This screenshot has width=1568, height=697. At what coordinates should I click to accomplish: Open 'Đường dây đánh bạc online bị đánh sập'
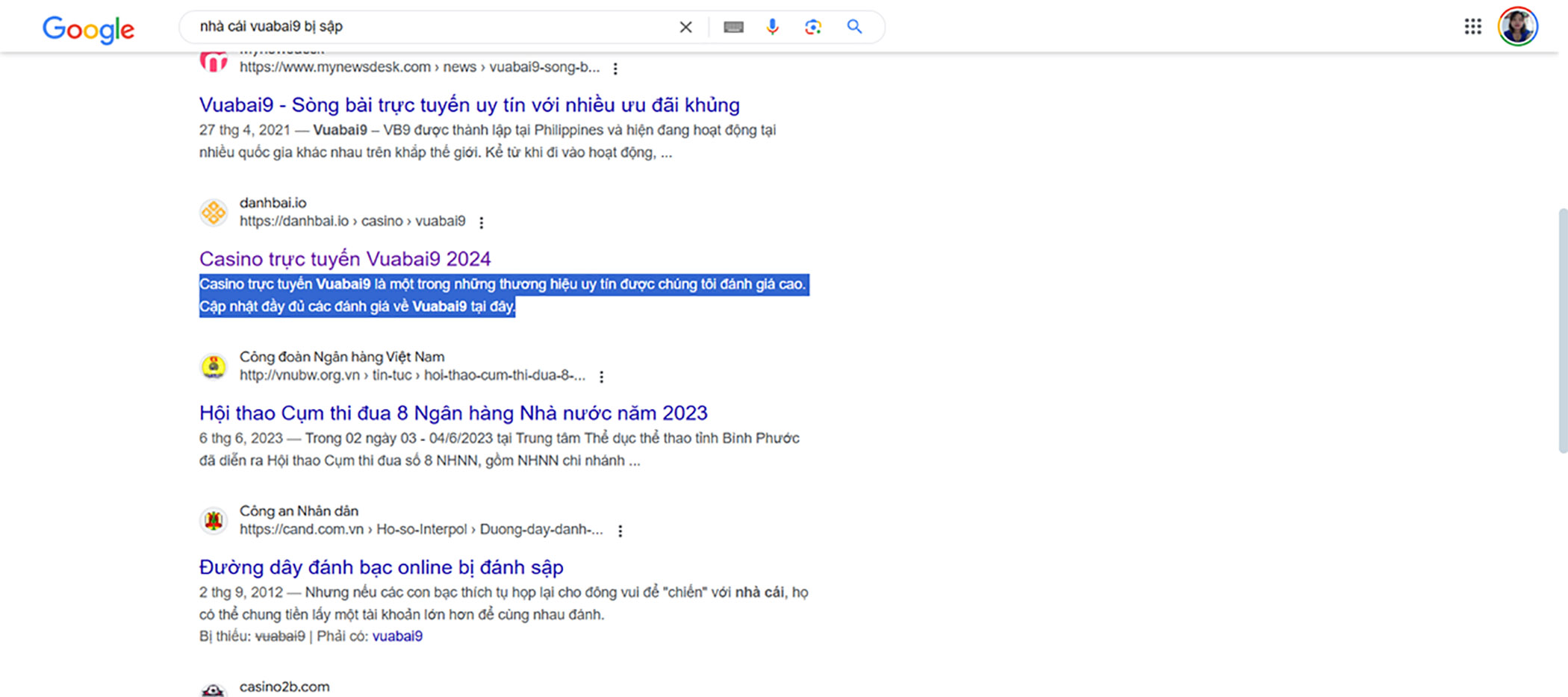(x=381, y=567)
